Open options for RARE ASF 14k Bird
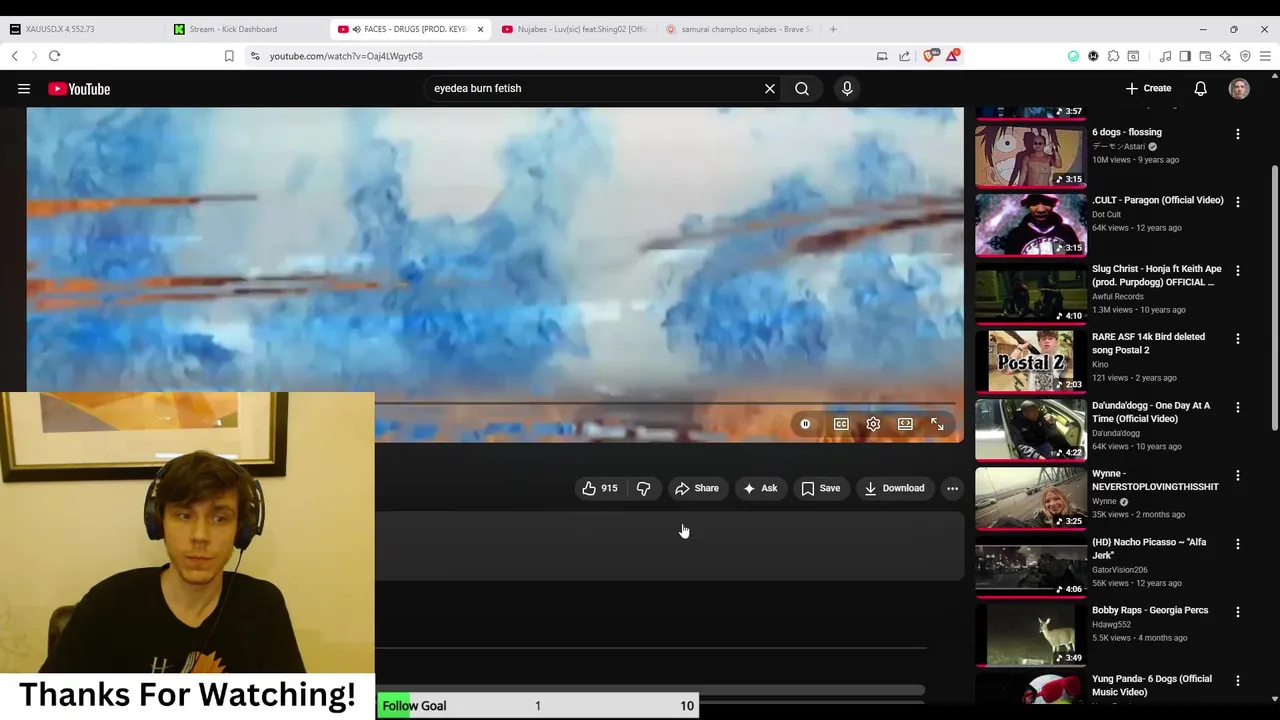Viewport: 1280px width, 720px height. 1238,339
